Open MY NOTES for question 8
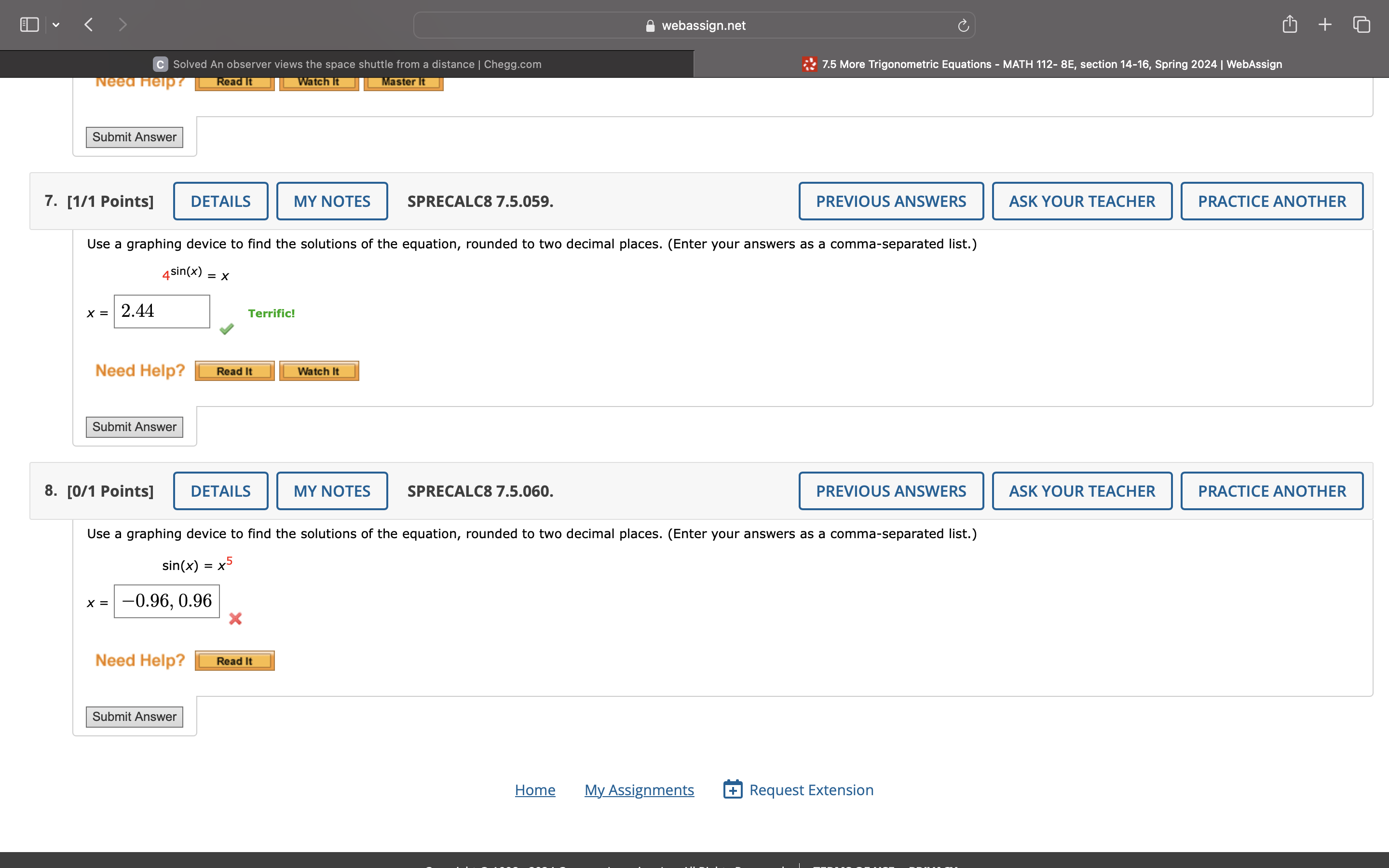 click(x=332, y=491)
